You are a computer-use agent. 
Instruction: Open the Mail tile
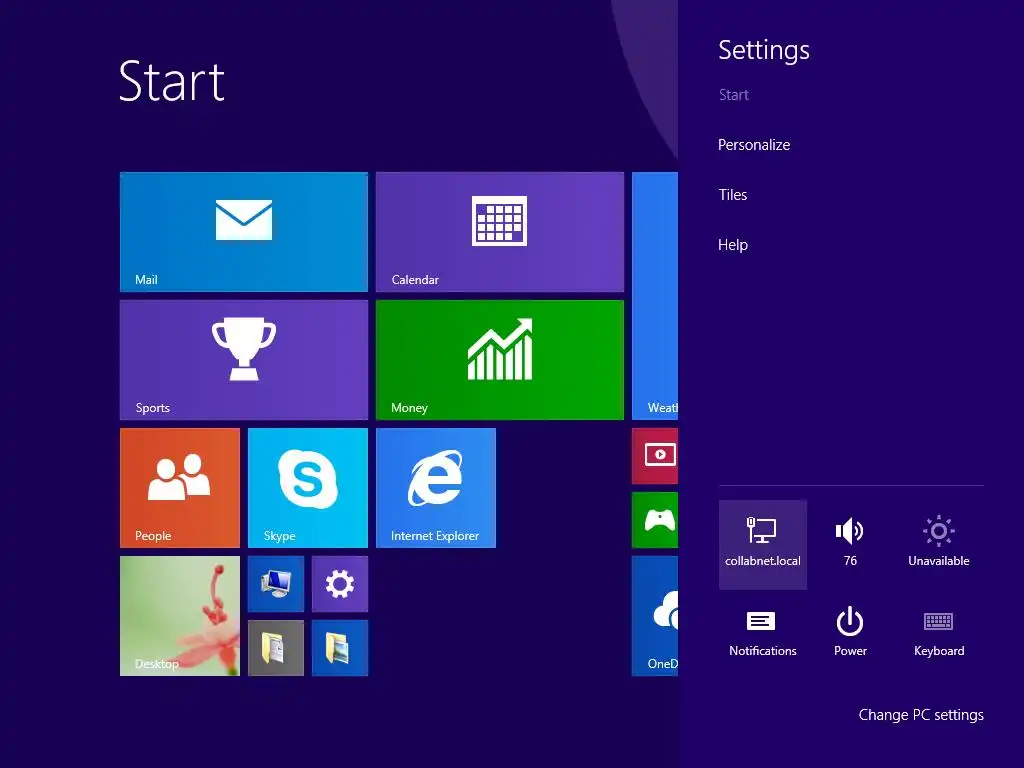click(244, 232)
